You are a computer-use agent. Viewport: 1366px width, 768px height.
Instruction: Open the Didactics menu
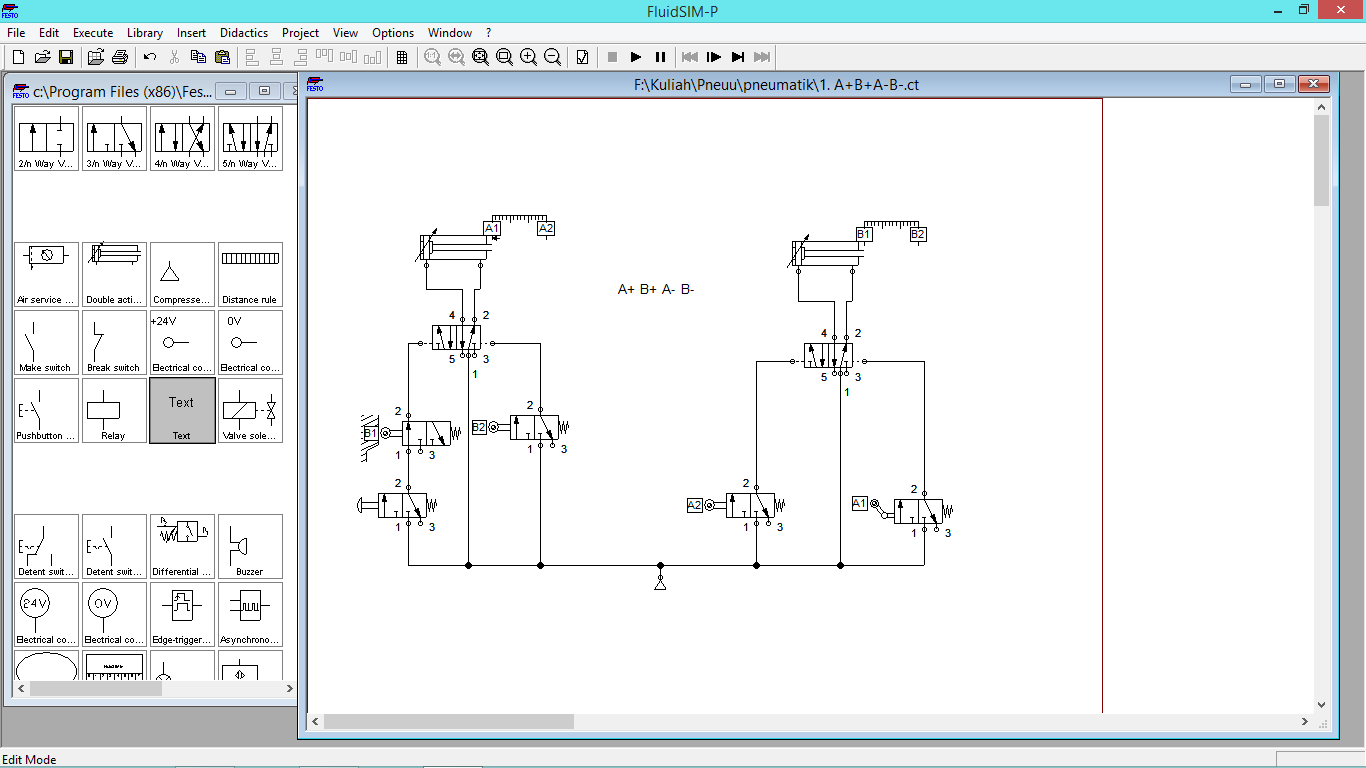pos(243,32)
